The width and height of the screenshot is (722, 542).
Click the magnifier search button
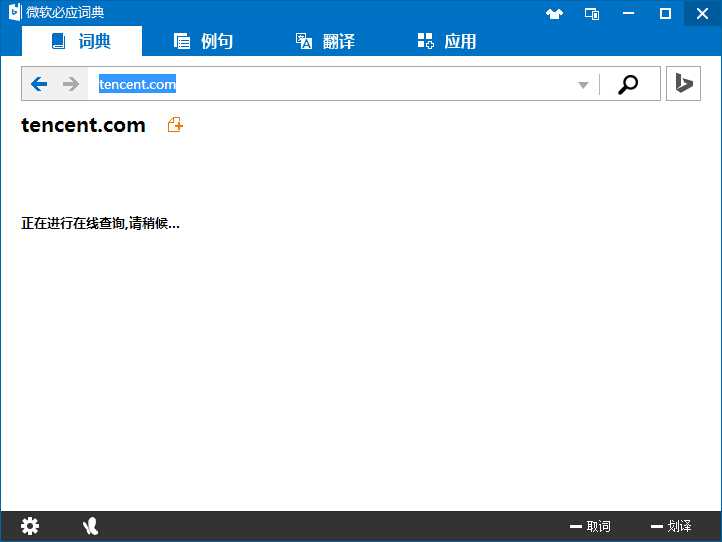(628, 84)
